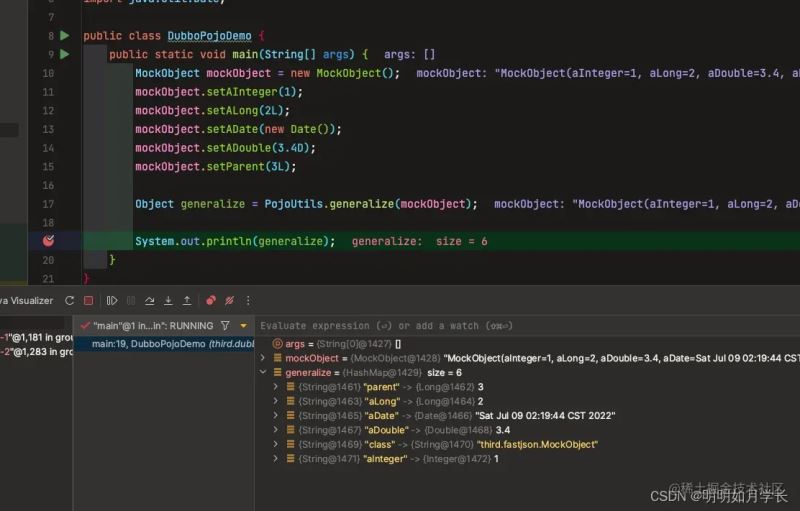Expand the mockObject variable node

(x=263, y=358)
